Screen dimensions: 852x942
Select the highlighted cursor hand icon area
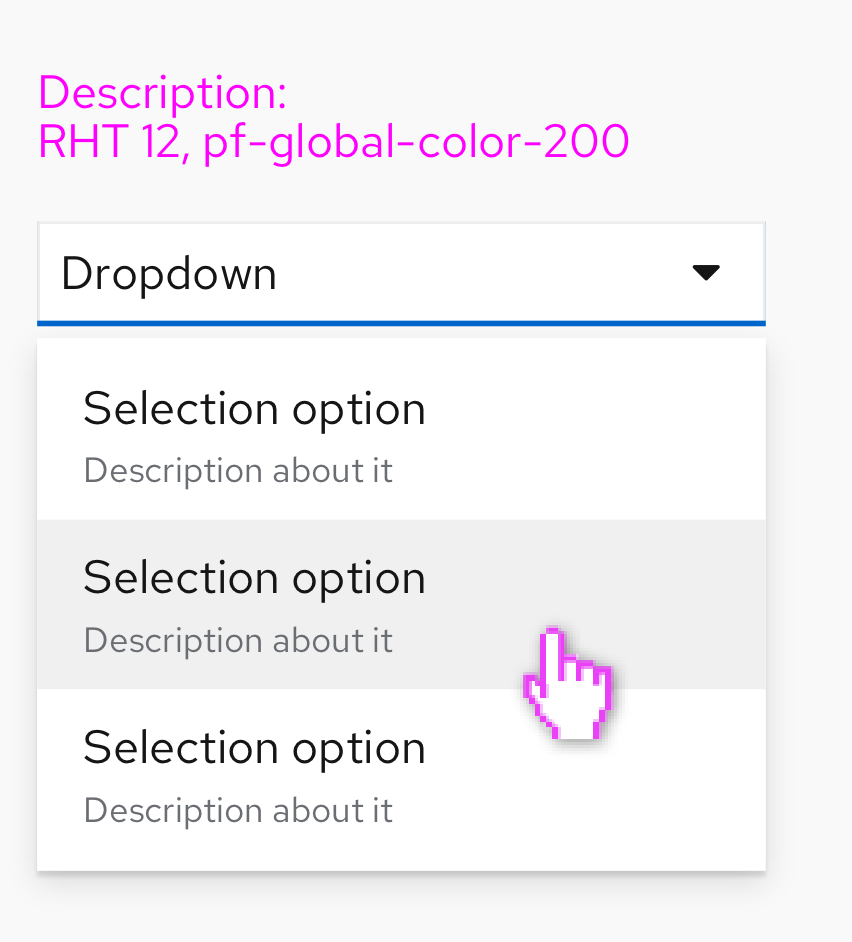[568, 683]
